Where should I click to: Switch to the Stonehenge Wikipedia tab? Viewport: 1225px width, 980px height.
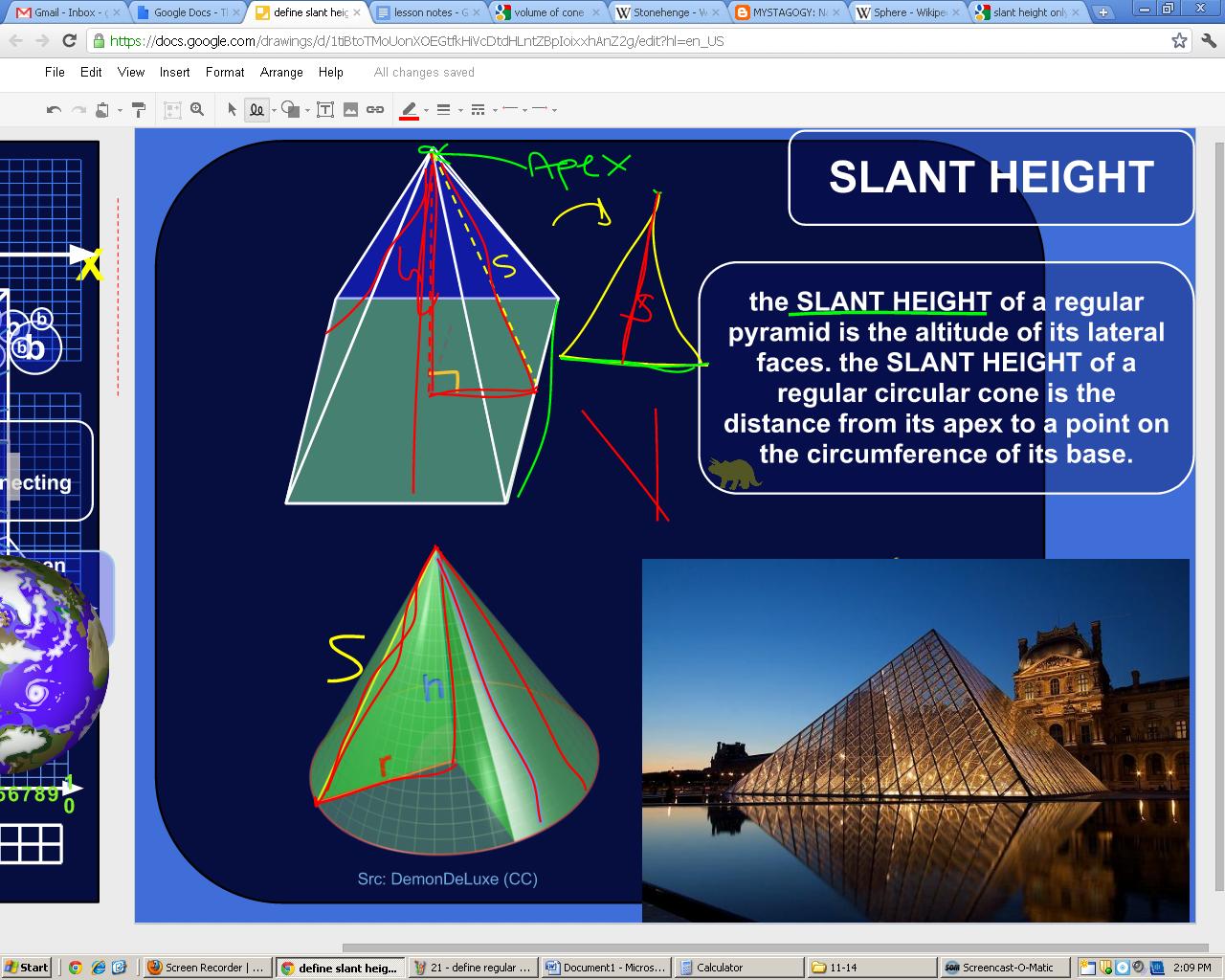[668, 12]
